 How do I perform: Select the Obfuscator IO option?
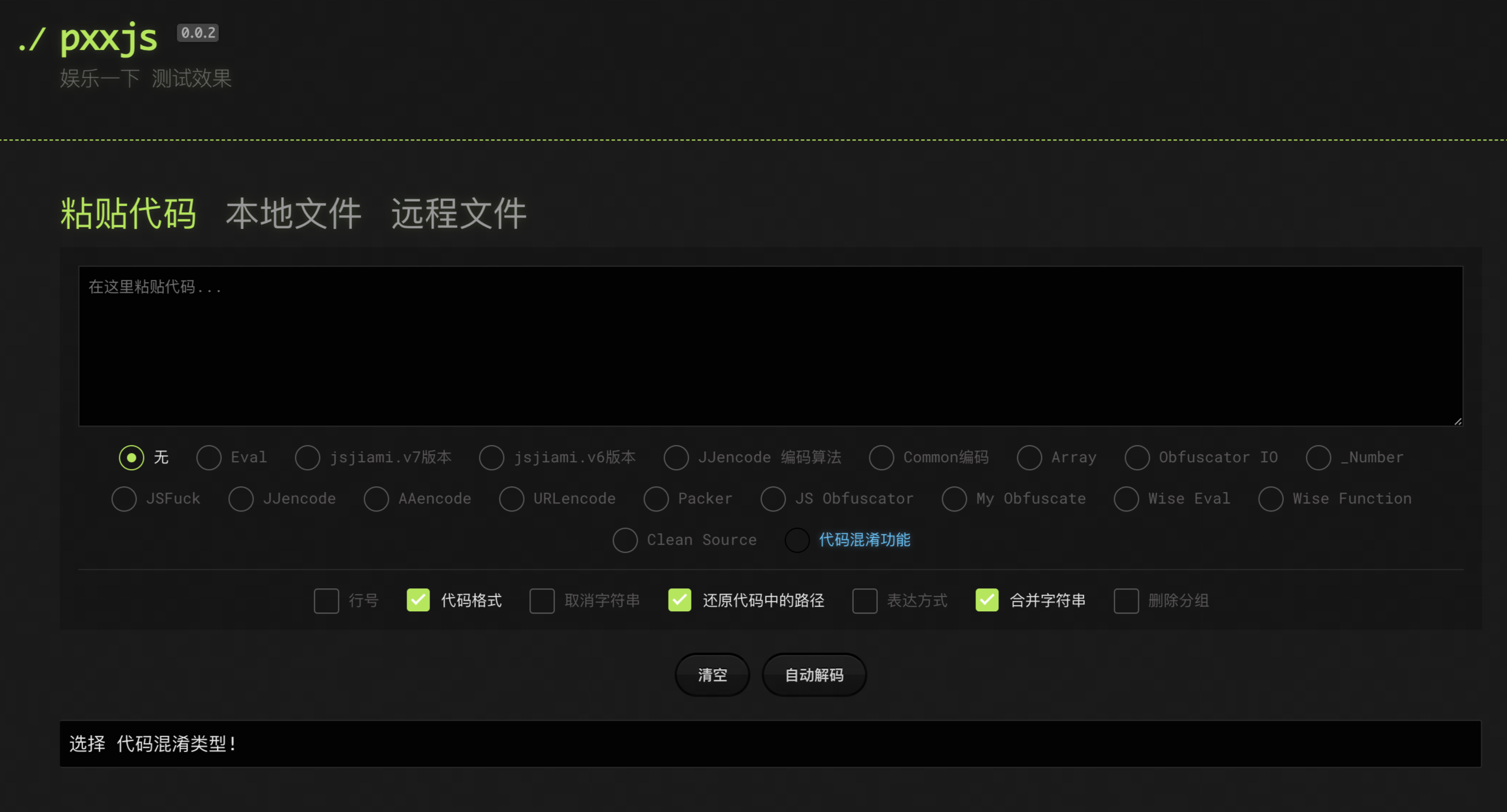pos(1137,458)
